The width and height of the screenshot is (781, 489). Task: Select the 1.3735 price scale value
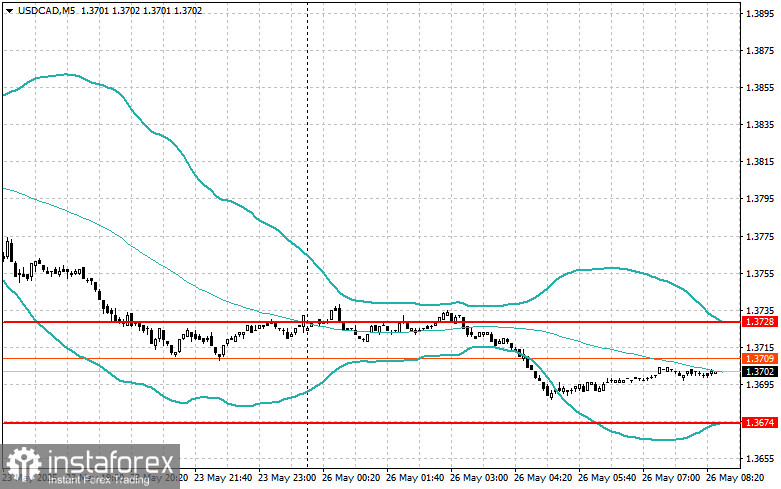[760, 311]
